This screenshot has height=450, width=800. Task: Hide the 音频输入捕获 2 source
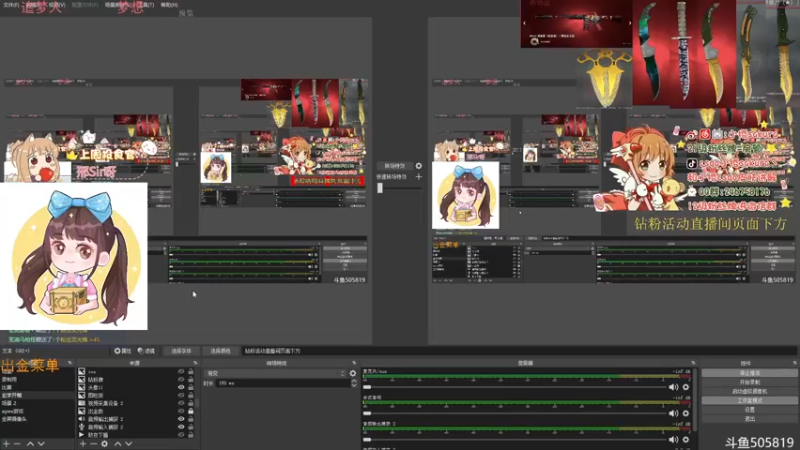181,427
